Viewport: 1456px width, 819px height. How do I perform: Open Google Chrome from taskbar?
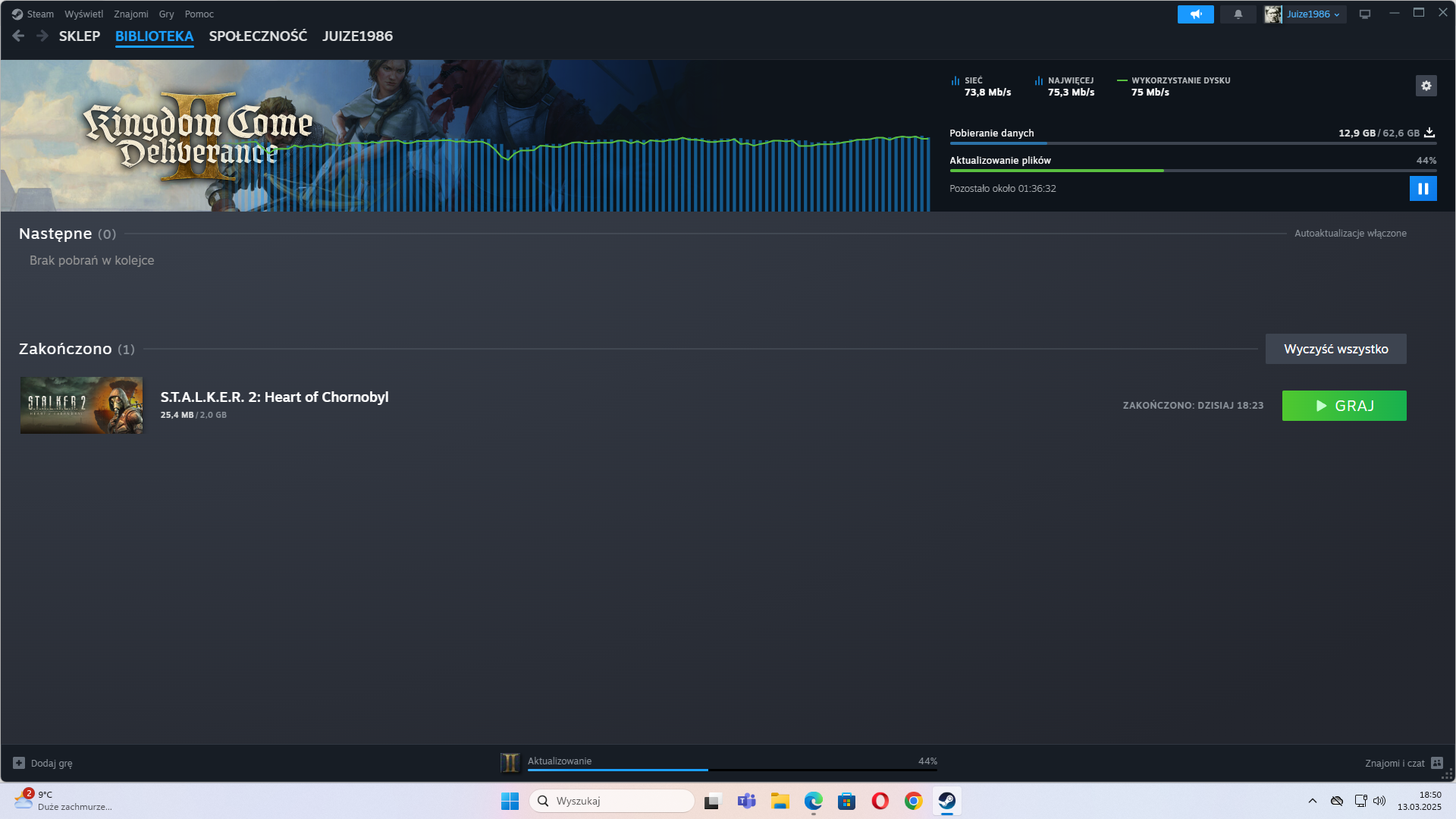pos(913,801)
